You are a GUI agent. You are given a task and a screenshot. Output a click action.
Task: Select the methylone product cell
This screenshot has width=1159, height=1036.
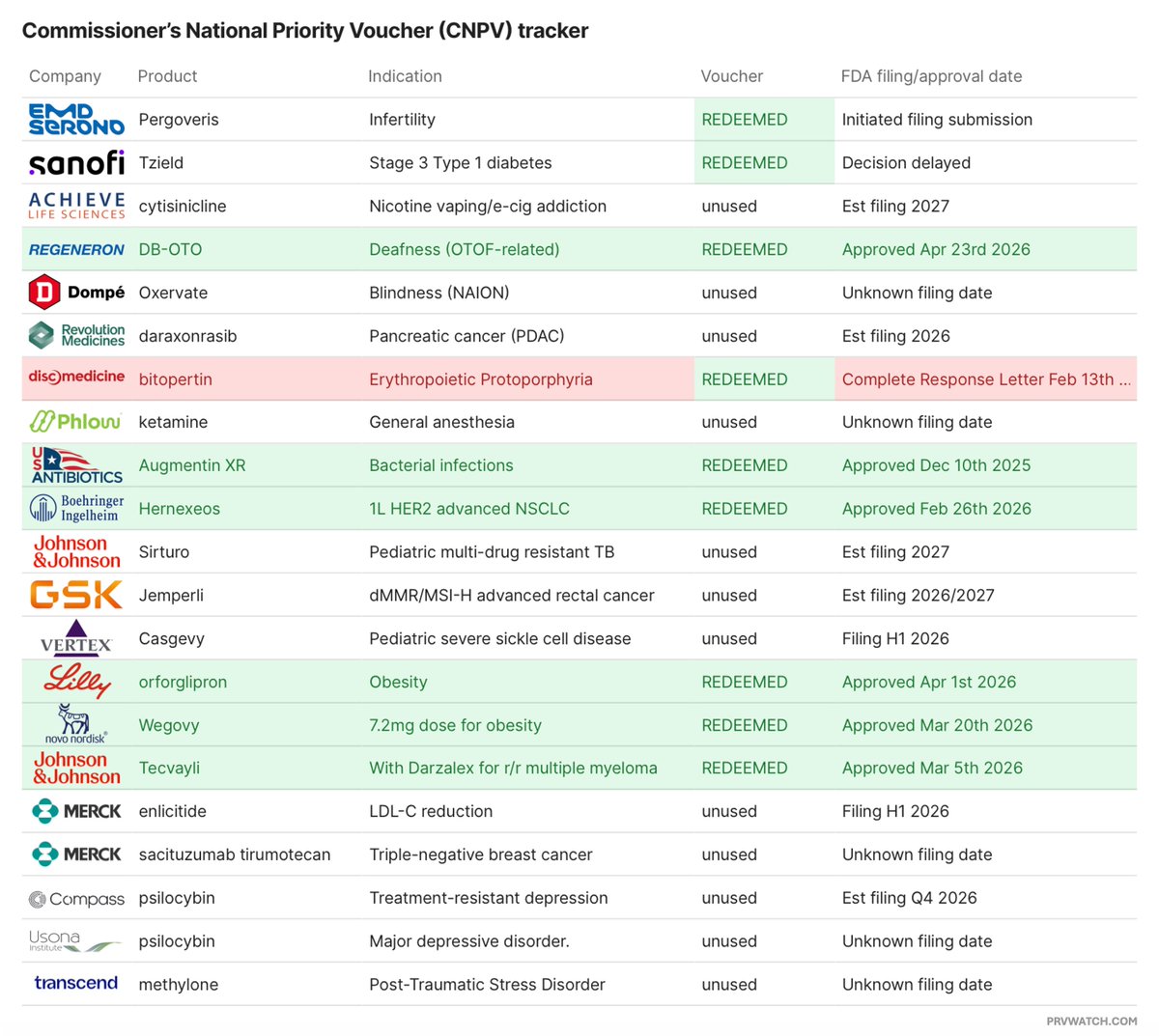point(179,985)
